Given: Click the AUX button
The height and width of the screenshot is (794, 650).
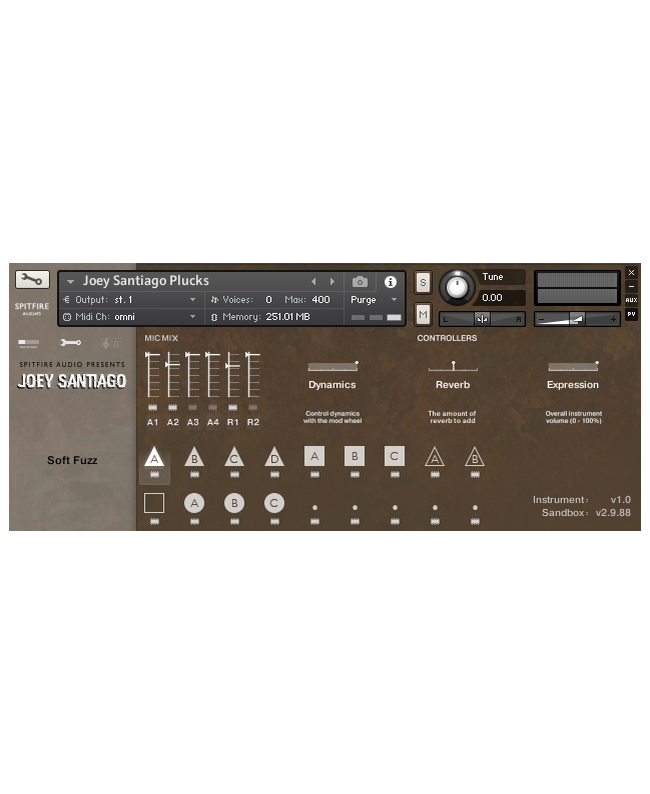Looking at the screenshot, I should click(x=631, y=300).
